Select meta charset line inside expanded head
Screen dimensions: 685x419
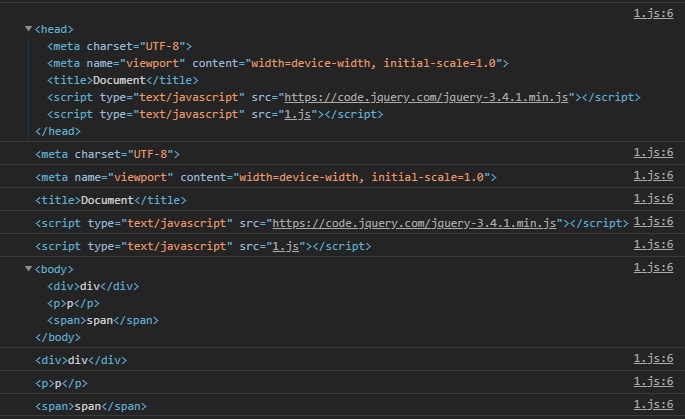(x=120, y=46)
